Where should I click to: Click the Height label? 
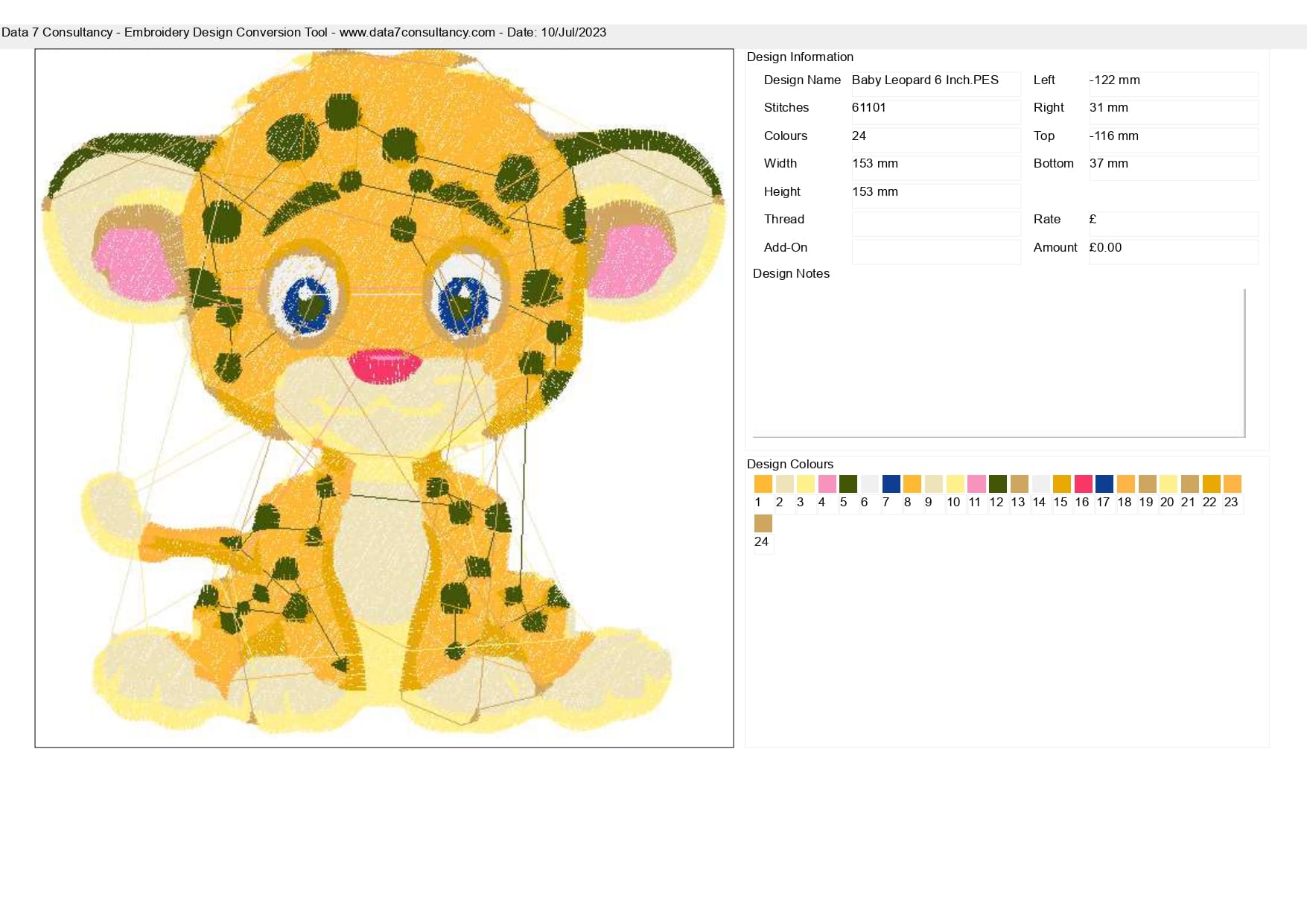(782, 191)
